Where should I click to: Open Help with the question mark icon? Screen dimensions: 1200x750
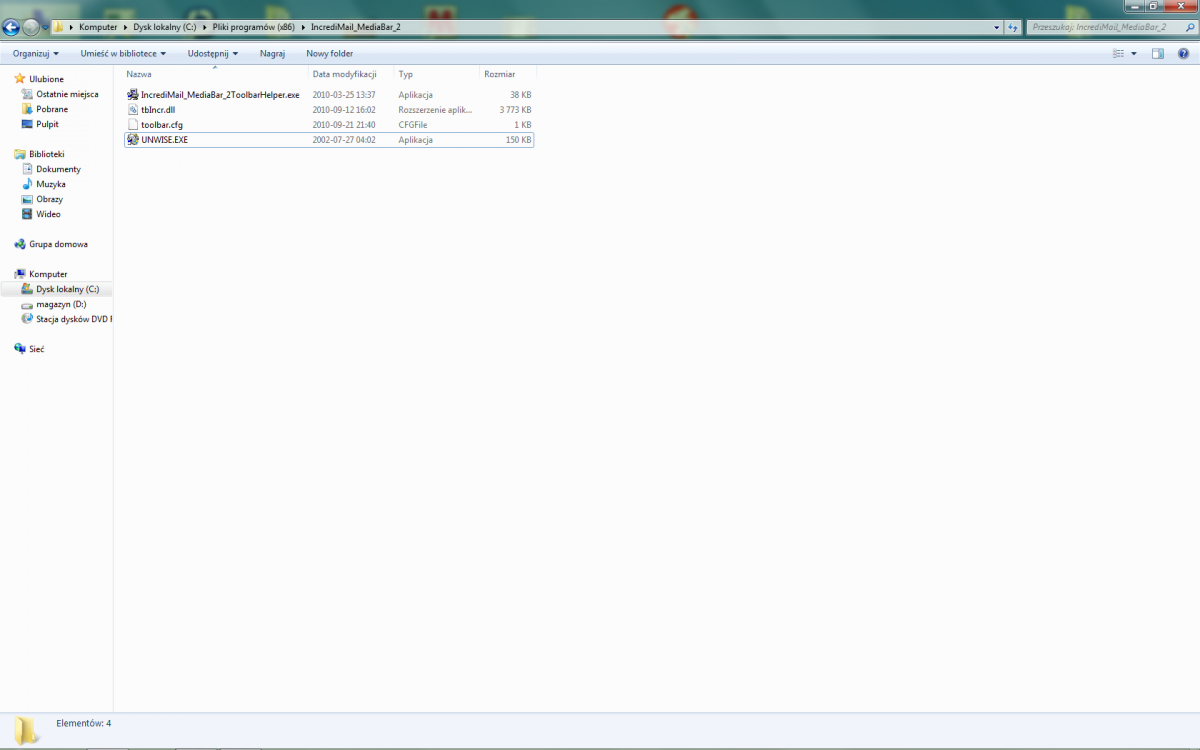(1184, 53)
